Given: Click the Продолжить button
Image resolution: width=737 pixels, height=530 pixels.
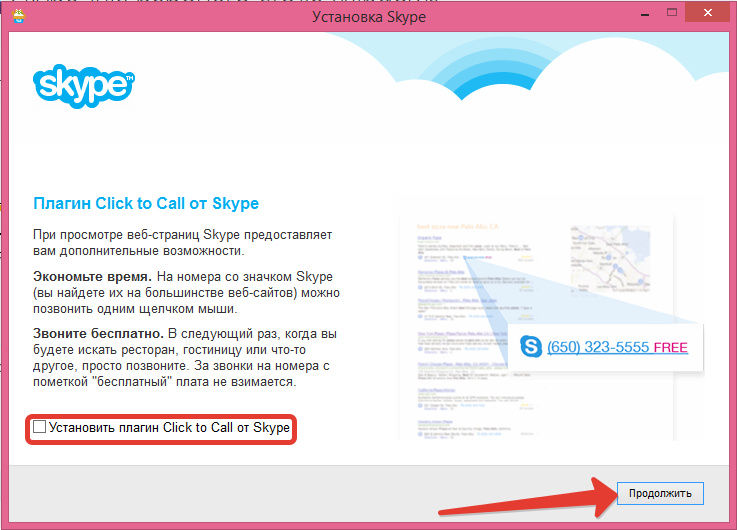Looking at the screenshot, I should [x=660, y=493].
